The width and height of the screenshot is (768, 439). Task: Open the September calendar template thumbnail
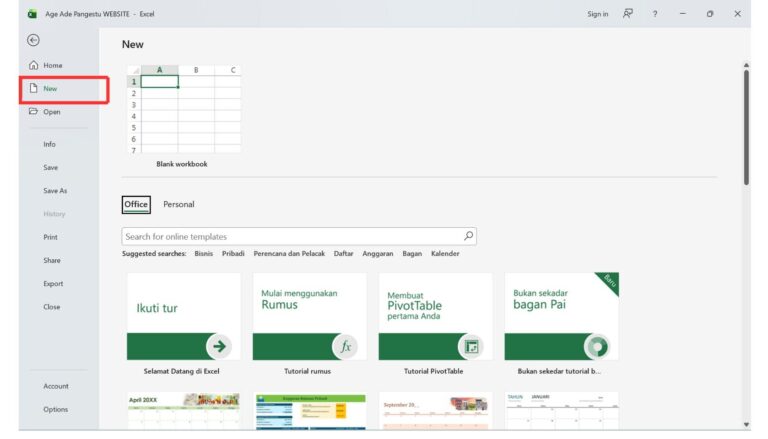click(435, 411)
